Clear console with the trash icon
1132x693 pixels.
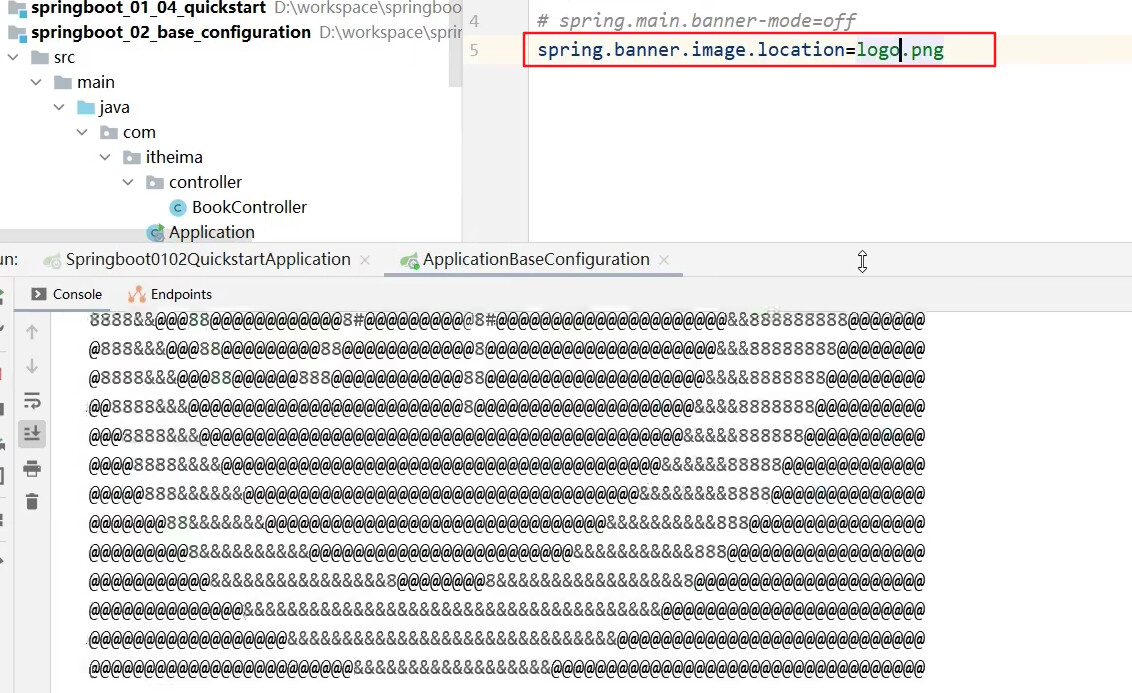coord(32,502)
